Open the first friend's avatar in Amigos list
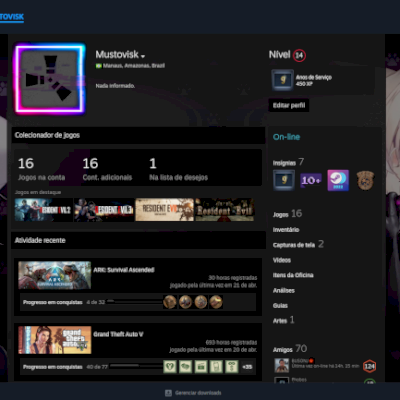 pyautogui.click(x=281, y=365)
